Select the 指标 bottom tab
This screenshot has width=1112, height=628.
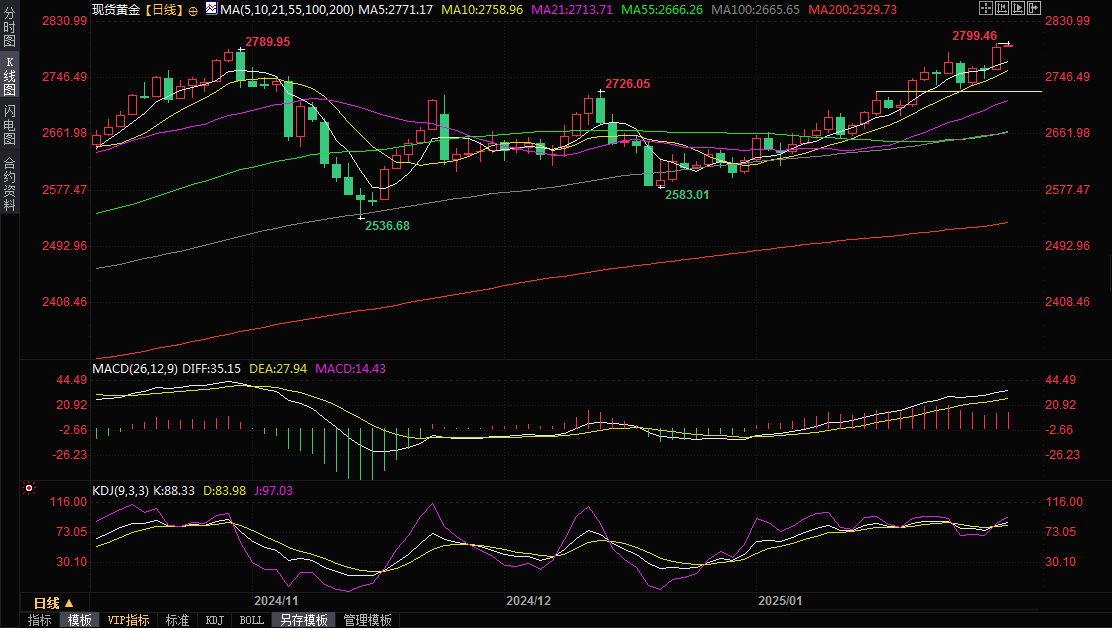[x=40, y=620]
